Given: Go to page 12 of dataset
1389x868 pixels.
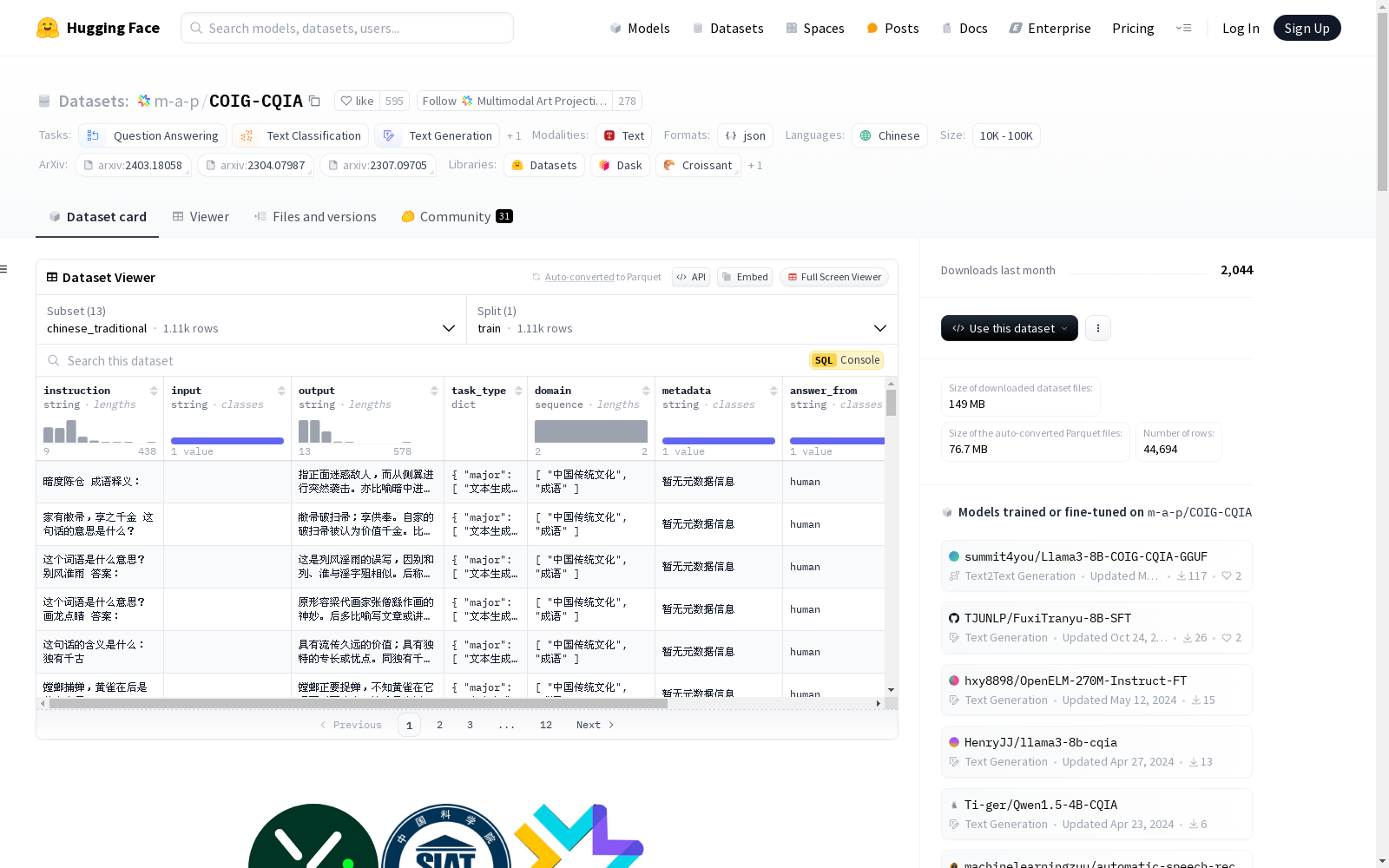Looking at the screenshot, I should [x=545, y=725].
